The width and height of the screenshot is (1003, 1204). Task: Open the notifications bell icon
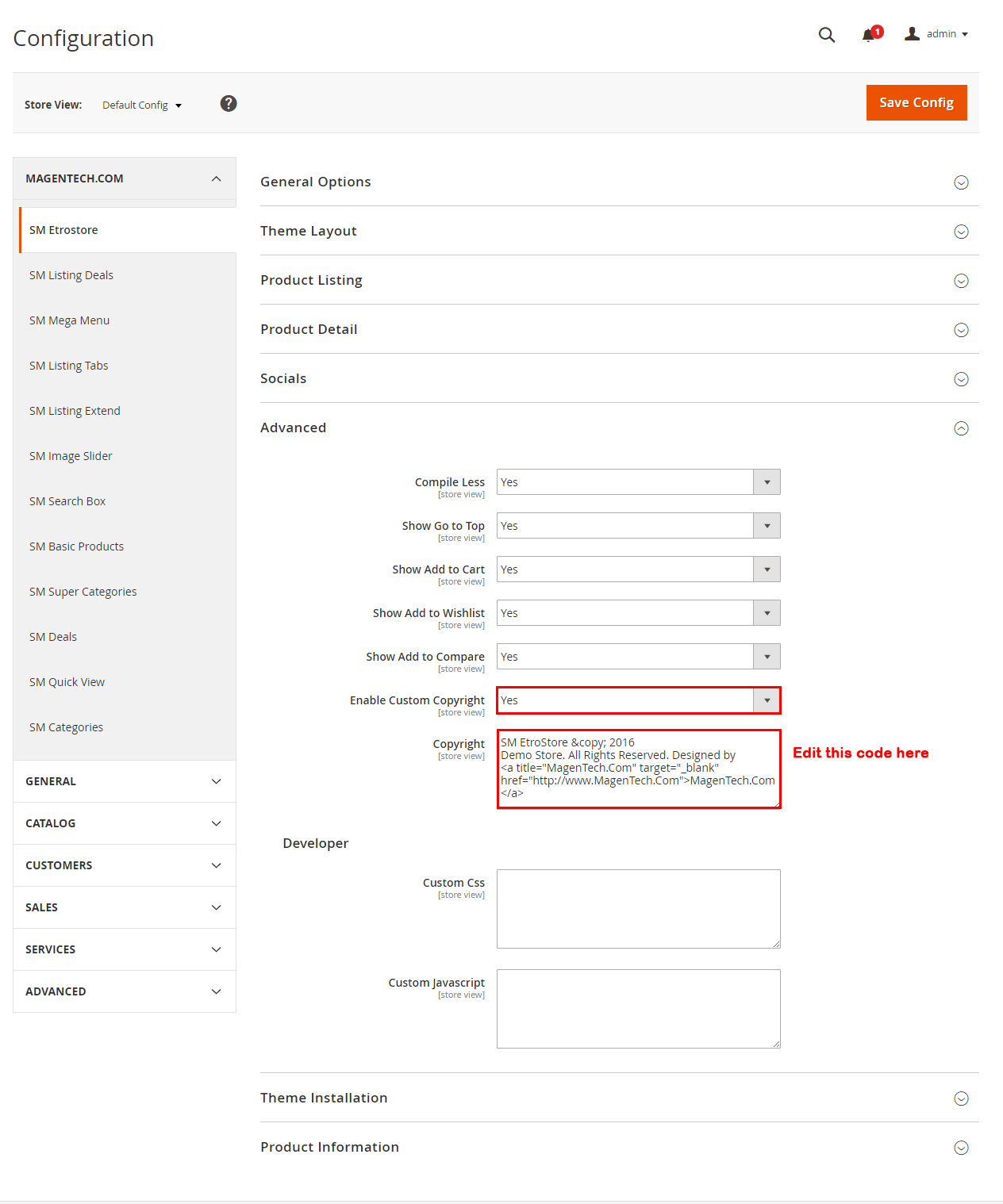point(869,35)
